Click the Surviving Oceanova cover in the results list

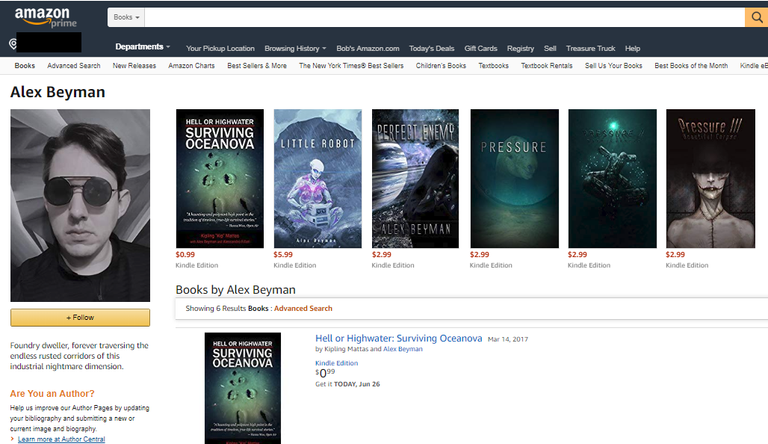point(243,388)
